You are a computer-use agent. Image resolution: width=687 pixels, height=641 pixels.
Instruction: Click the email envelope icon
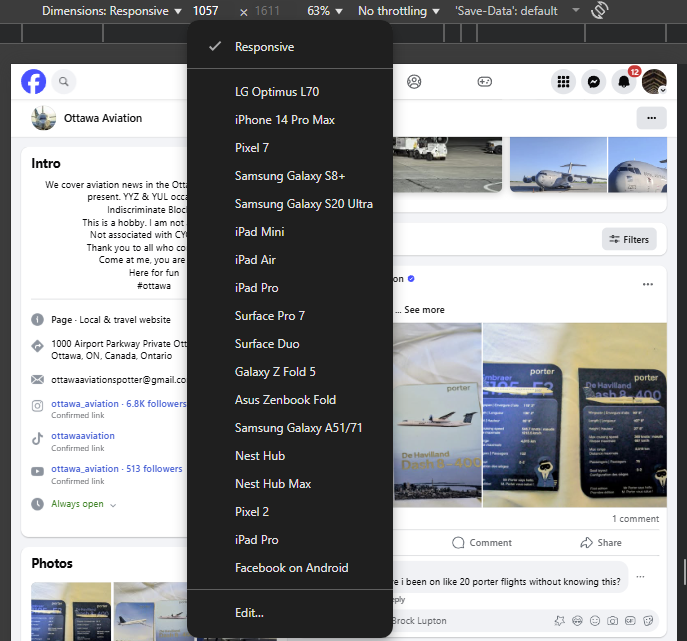tap(38, 379)
